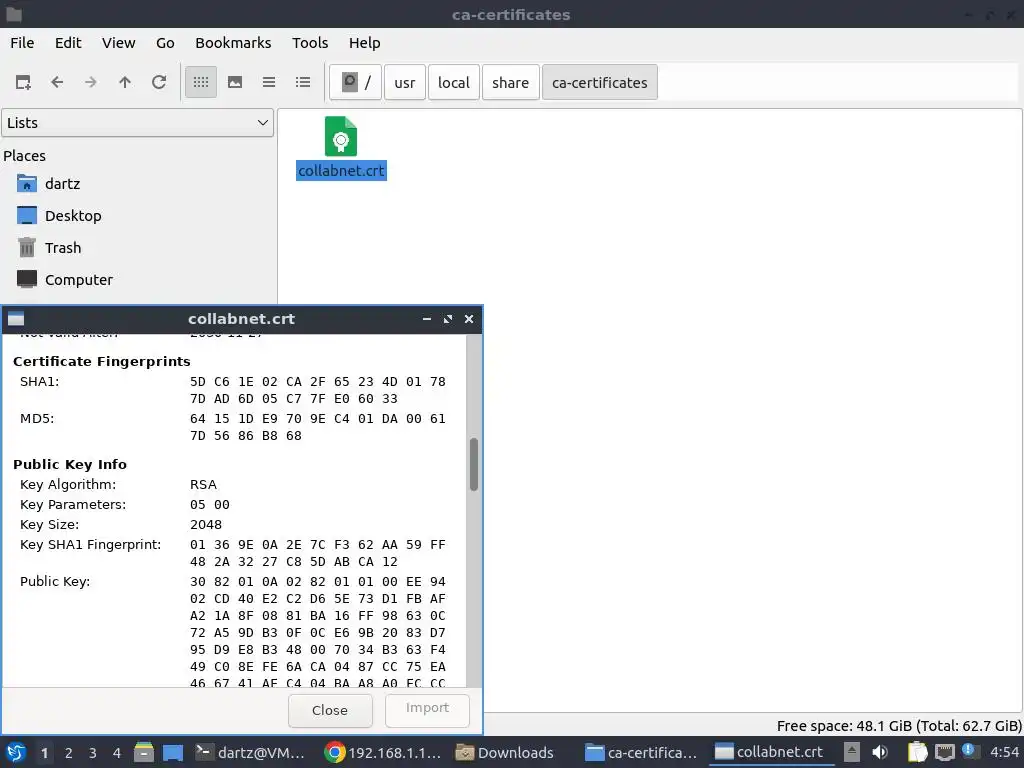This screenshot has width=1024, height=768.
Task: Click the root '/' path button
Action: 355,82
